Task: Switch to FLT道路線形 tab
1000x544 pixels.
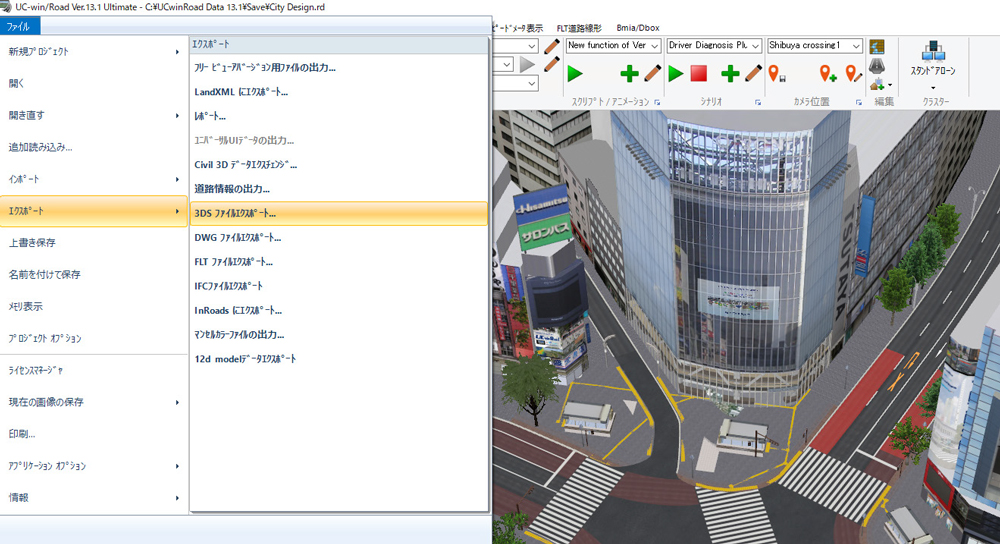Action: coord(578,28)
